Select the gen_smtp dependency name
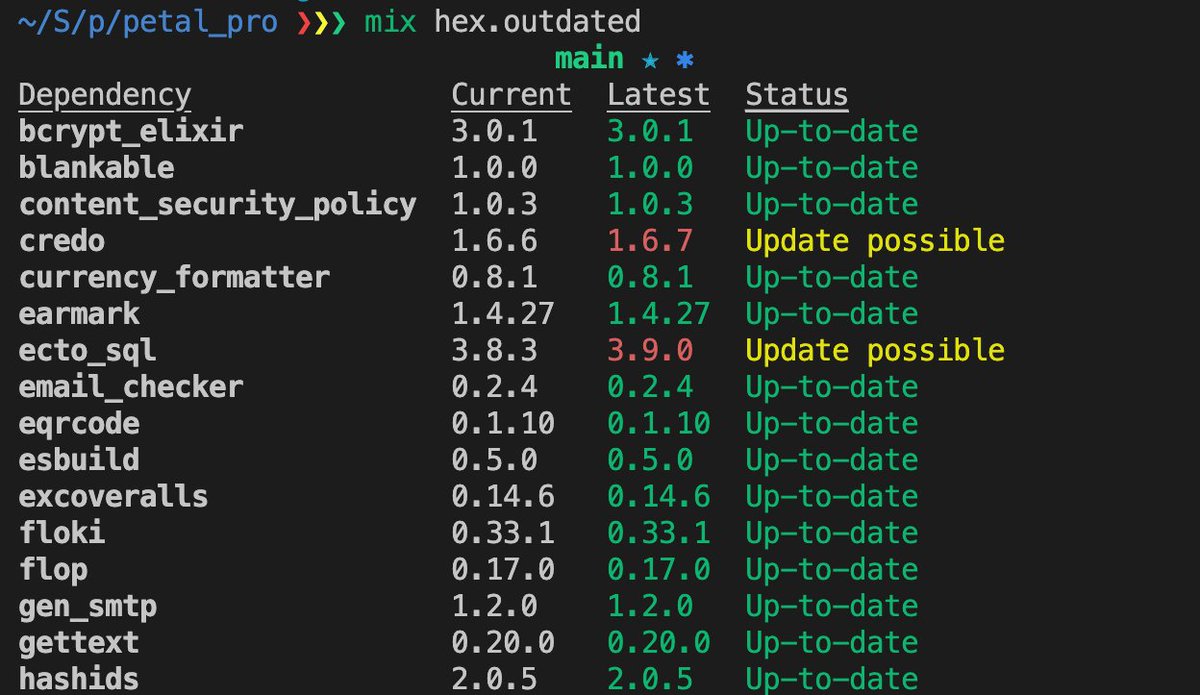Viewport: 1200px width, 695px height. (88, 607)
